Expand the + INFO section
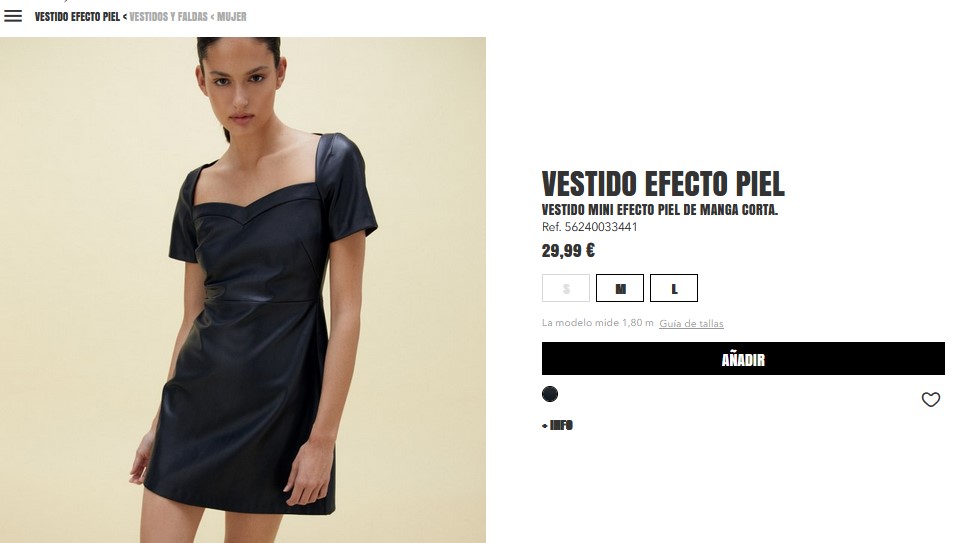Screen dimensions: 979x543 click(557, 426)
